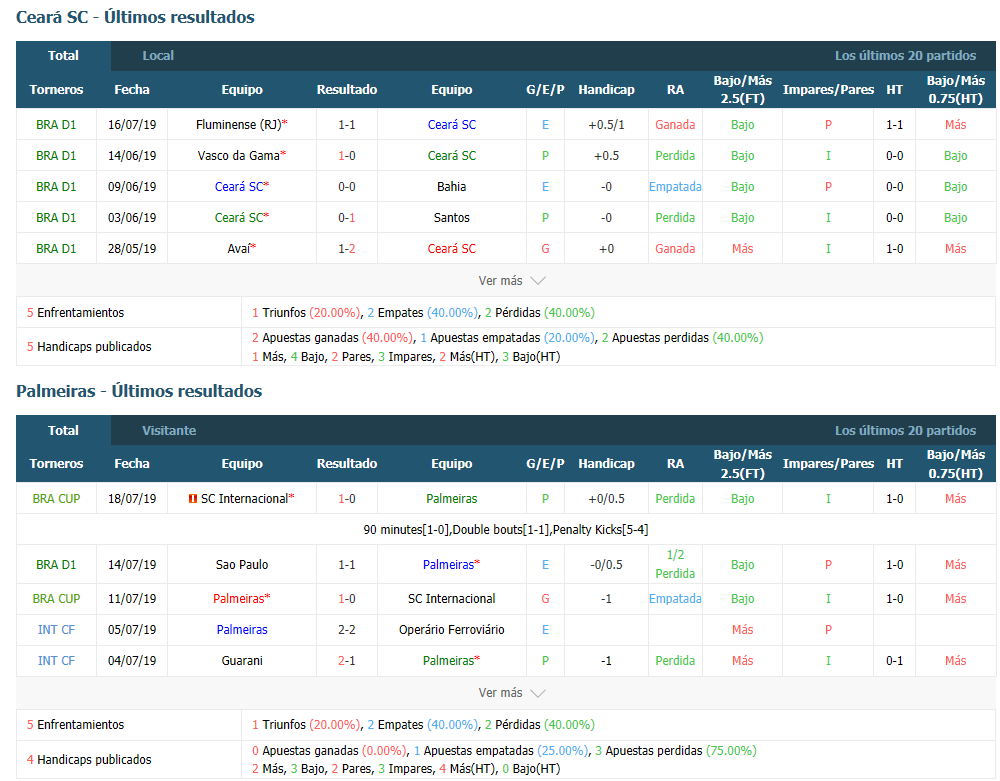1000x781 pixels.
Task: Click the 90 minutes[1-0] penalty kicks note
Action: point(506,529)
